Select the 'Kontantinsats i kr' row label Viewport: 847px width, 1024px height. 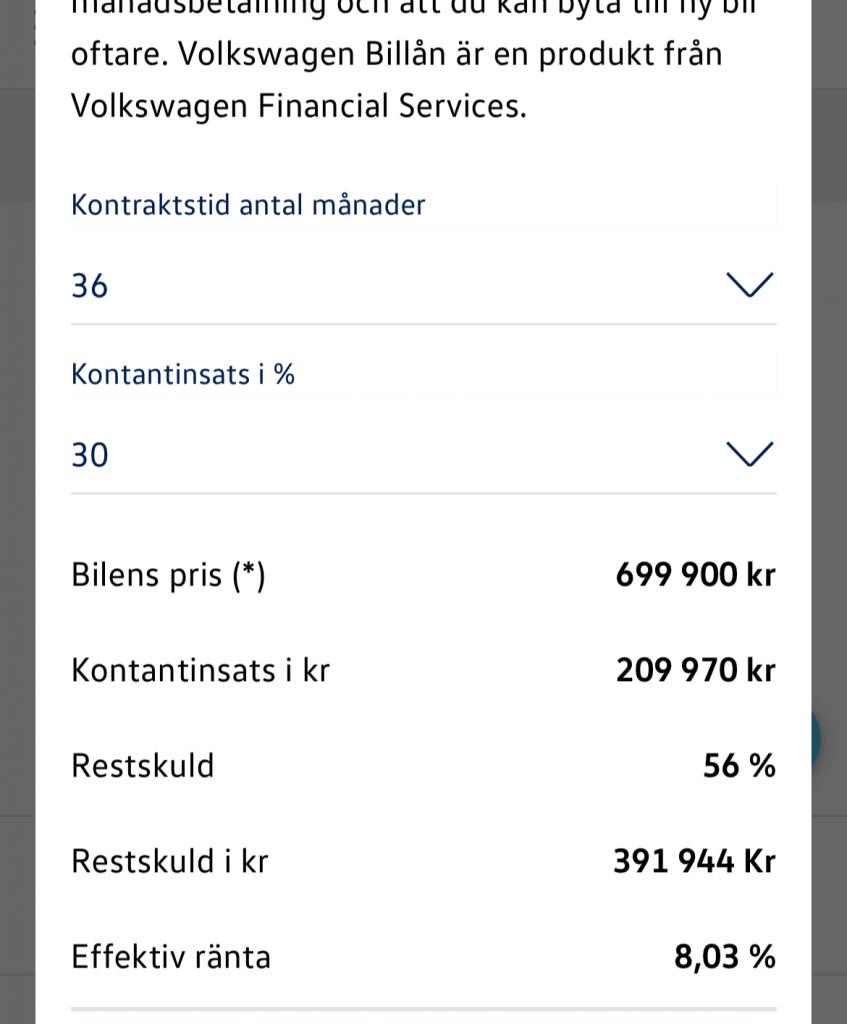pyautogui.click(x=200, y=670)
